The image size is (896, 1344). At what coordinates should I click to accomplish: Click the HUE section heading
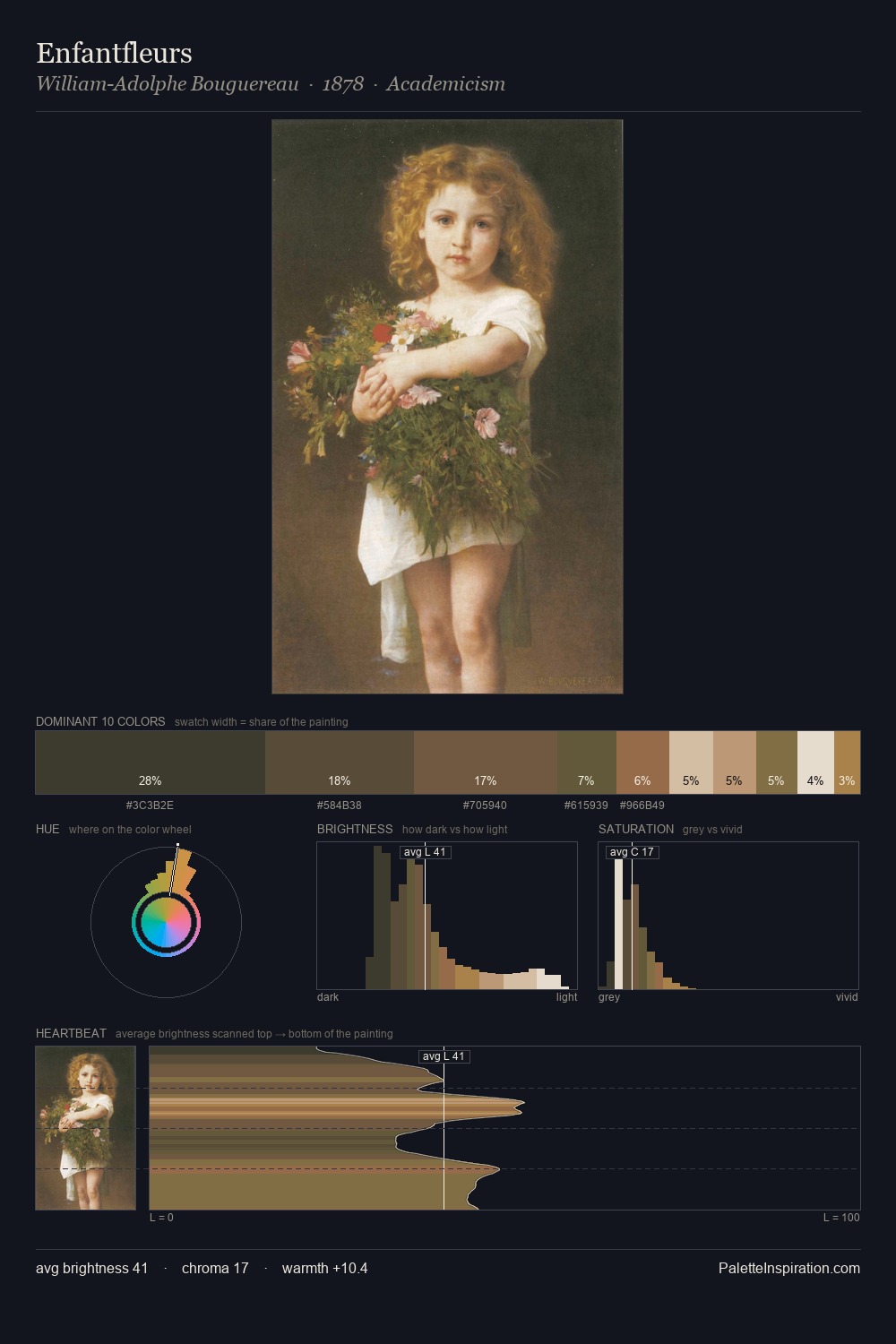click(47, 829)
